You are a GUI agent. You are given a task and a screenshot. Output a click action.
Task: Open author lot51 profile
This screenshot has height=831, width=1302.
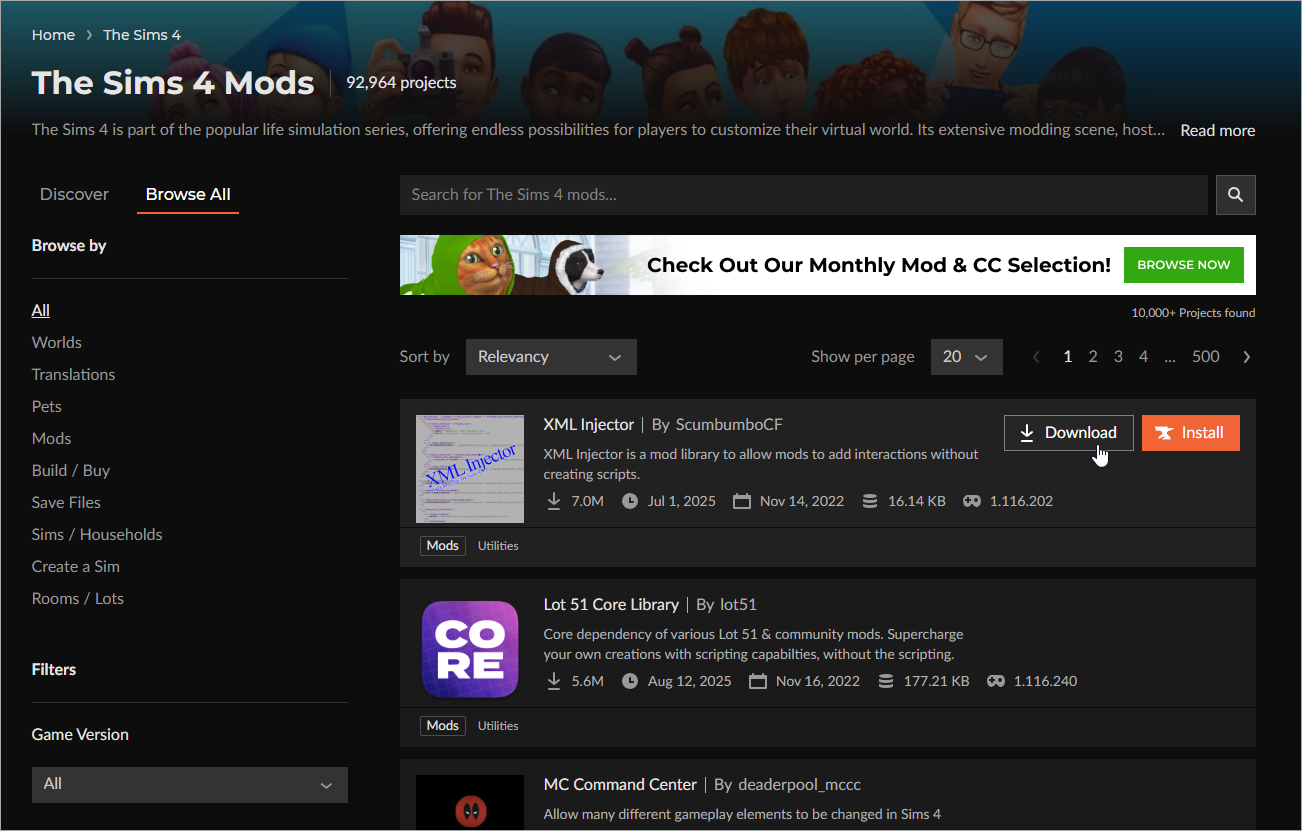tap(738, 604)
